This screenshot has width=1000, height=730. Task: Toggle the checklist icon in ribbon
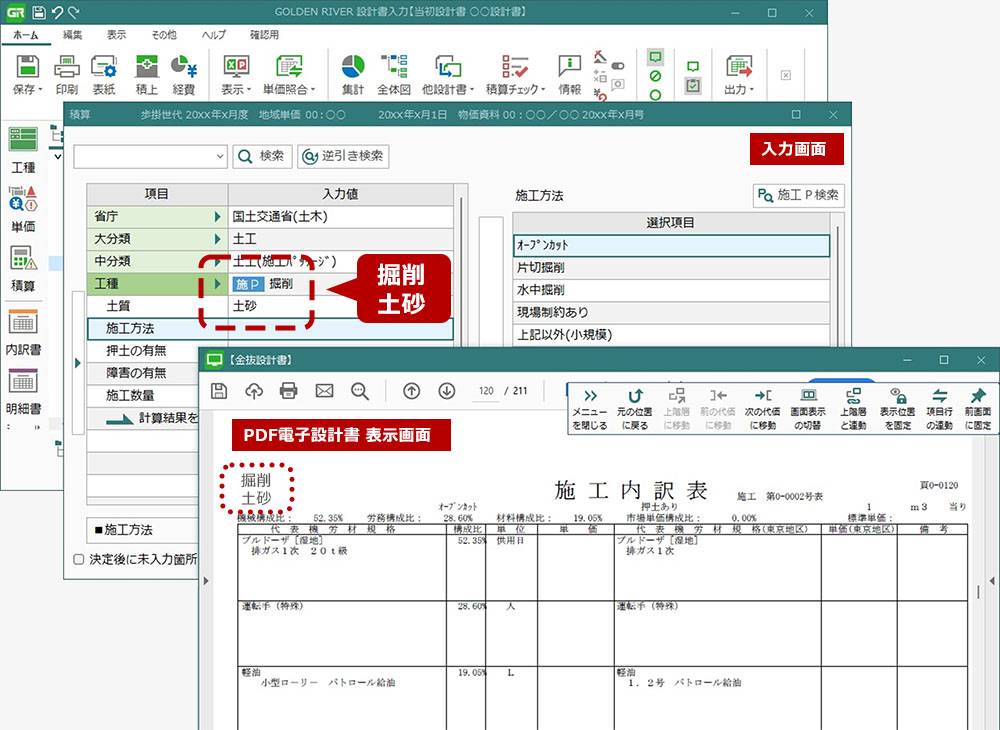click(693, 85)
